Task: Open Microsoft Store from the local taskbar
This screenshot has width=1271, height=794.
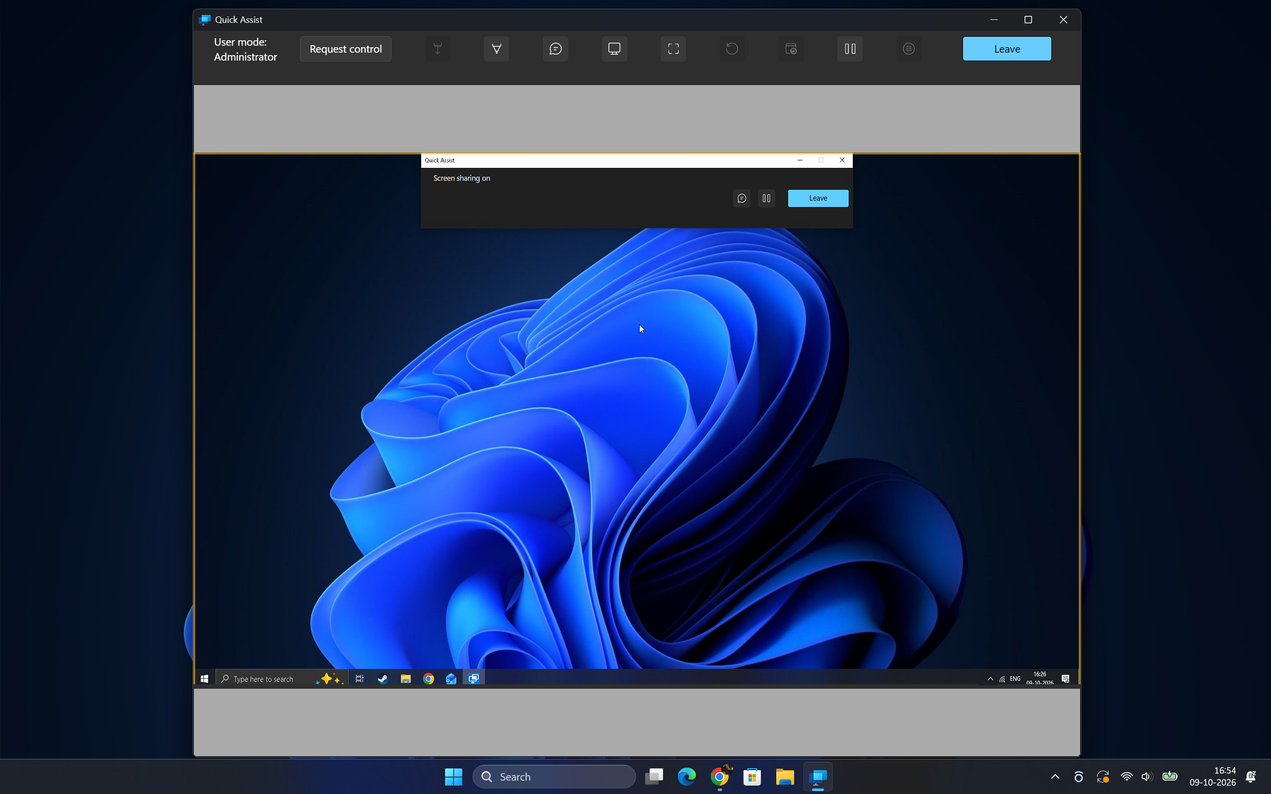Action: click(752, 777)
